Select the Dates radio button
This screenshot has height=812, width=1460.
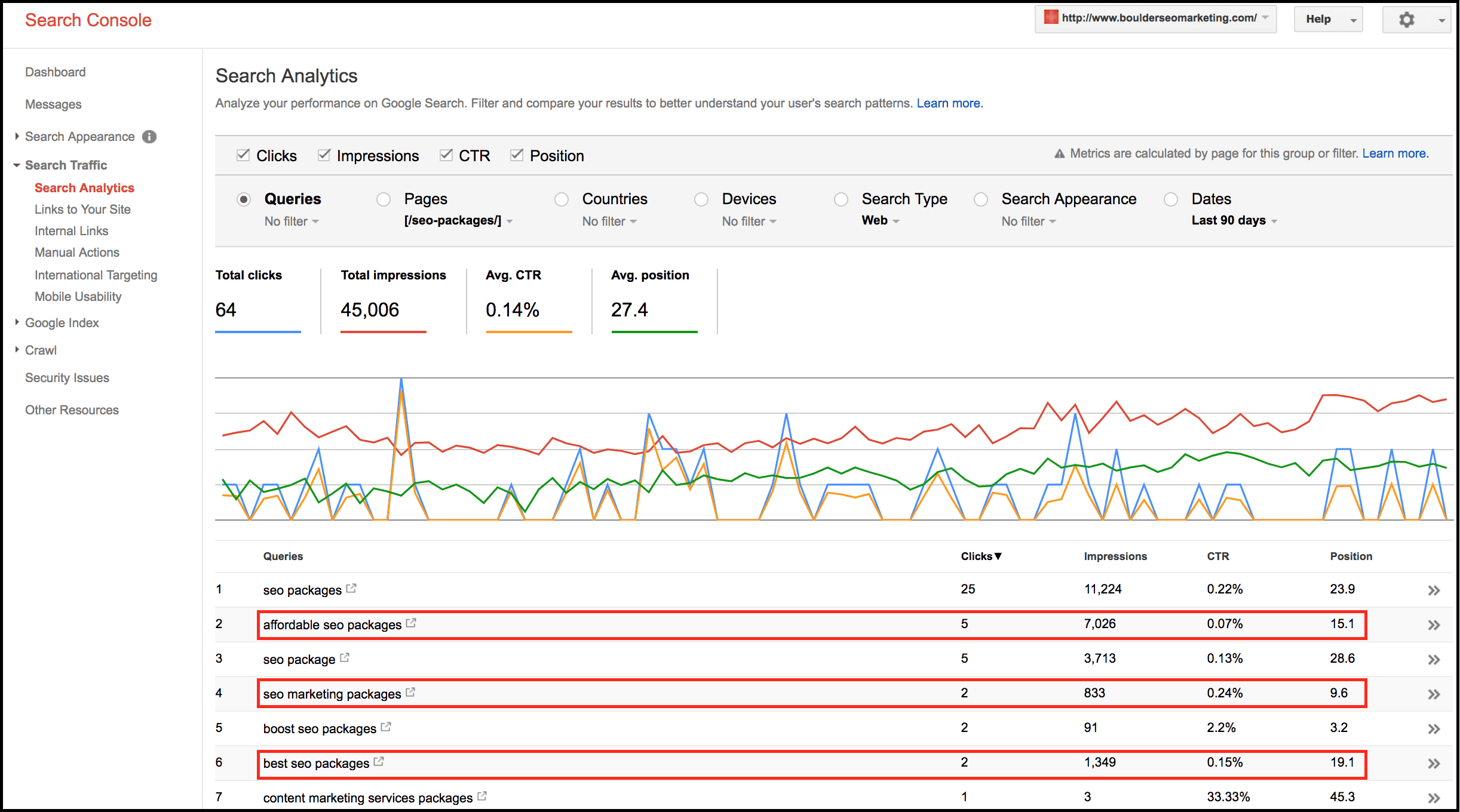click(x=1171, y=199)
